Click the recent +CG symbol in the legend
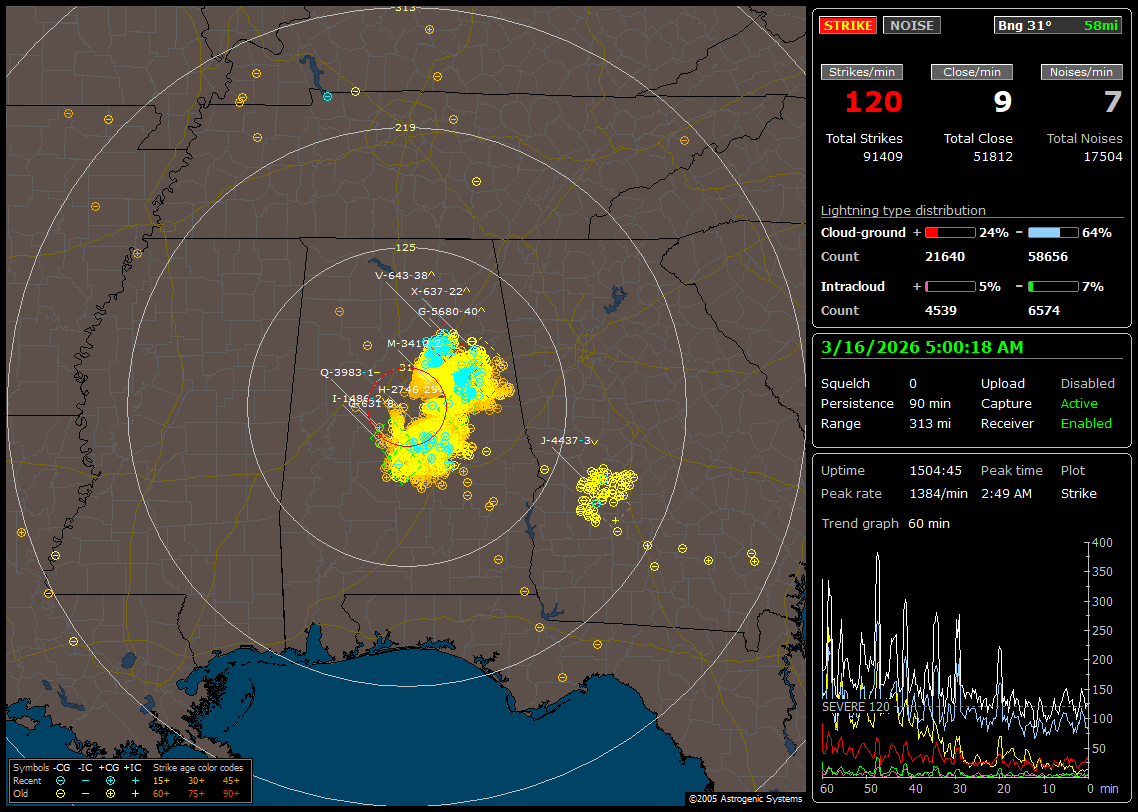Viewport: 1138px width, 812px height. pos(110,780)
